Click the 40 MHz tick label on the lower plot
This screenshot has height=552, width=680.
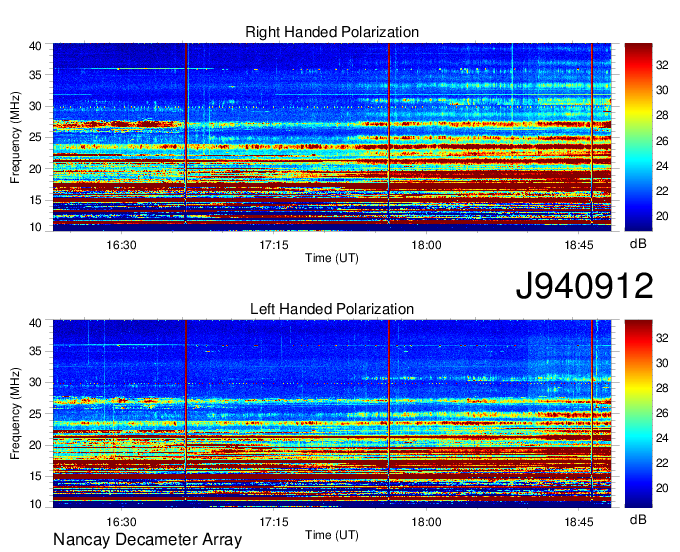click(x=36, y=323)
